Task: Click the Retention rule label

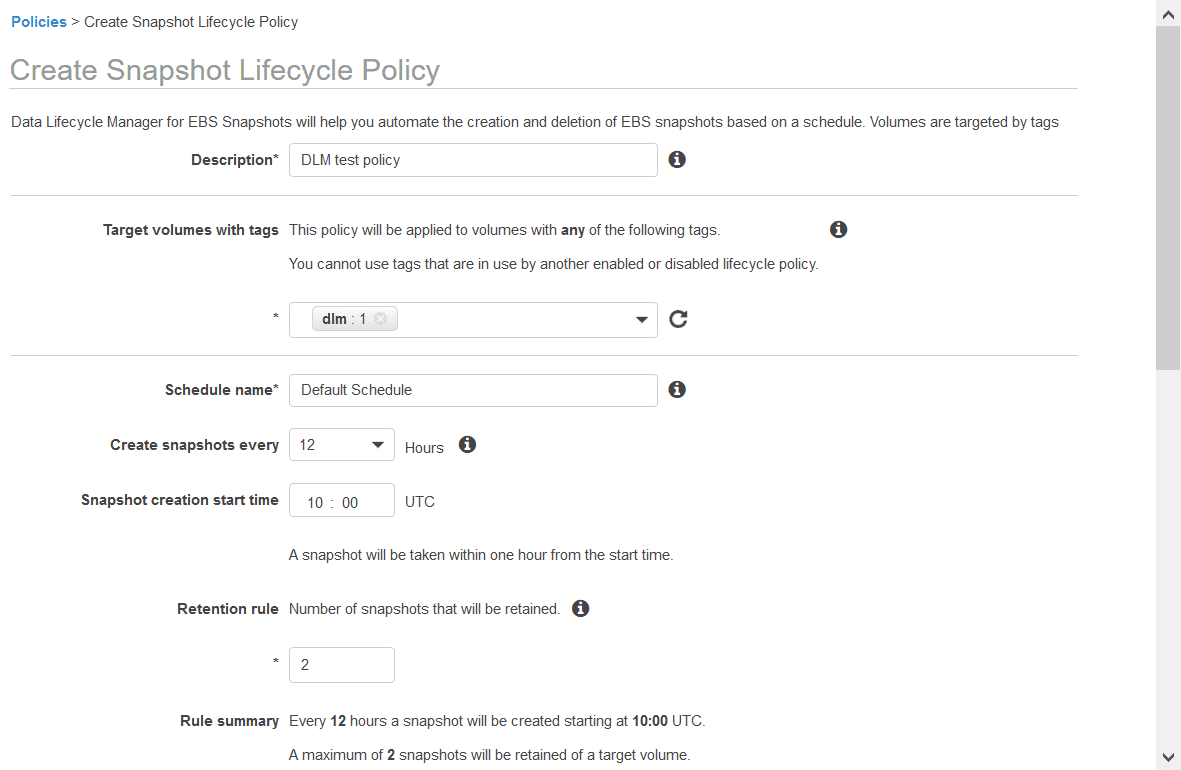Action: pos(227,609)
